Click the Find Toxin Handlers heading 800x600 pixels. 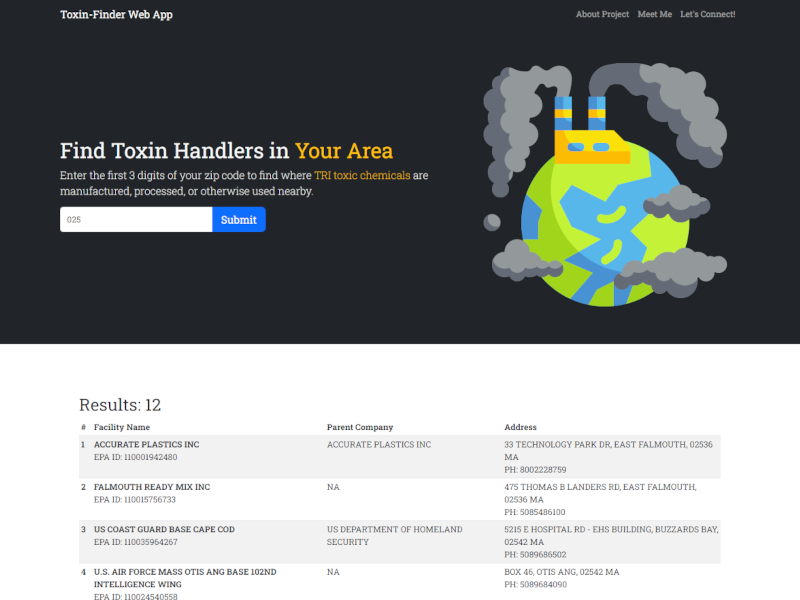[226, 151]
